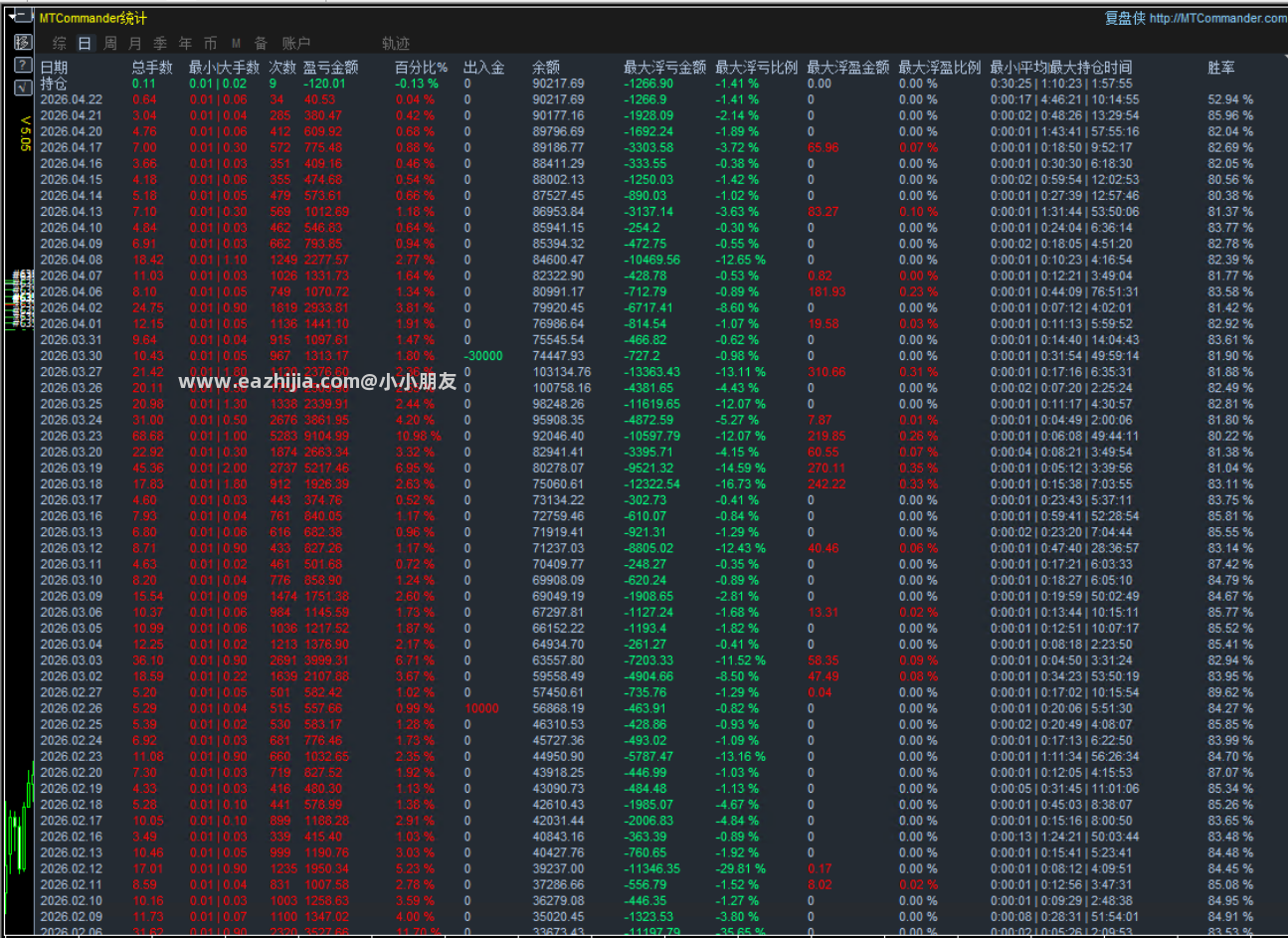Click the -30000 withdrawal value
This screenshot has height=938, width=1288.
click(483, 356)
